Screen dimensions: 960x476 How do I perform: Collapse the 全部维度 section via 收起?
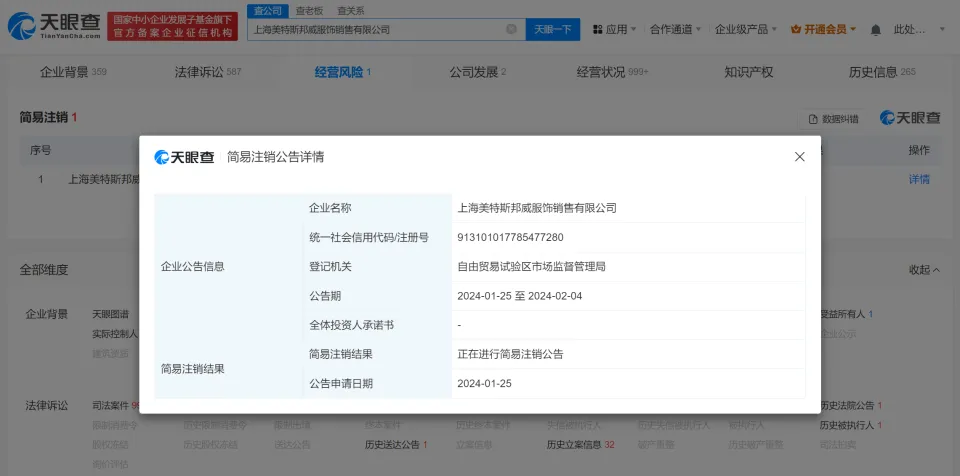(923, 270)
